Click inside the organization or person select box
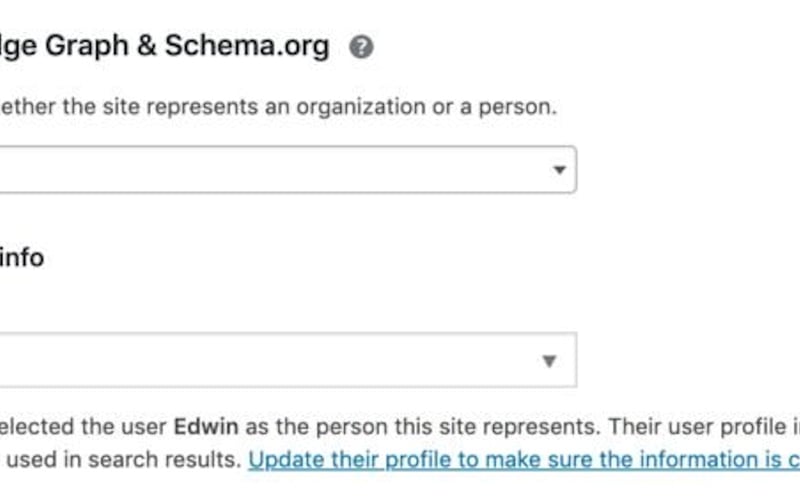Screen dimensions: 800x500 280,170
